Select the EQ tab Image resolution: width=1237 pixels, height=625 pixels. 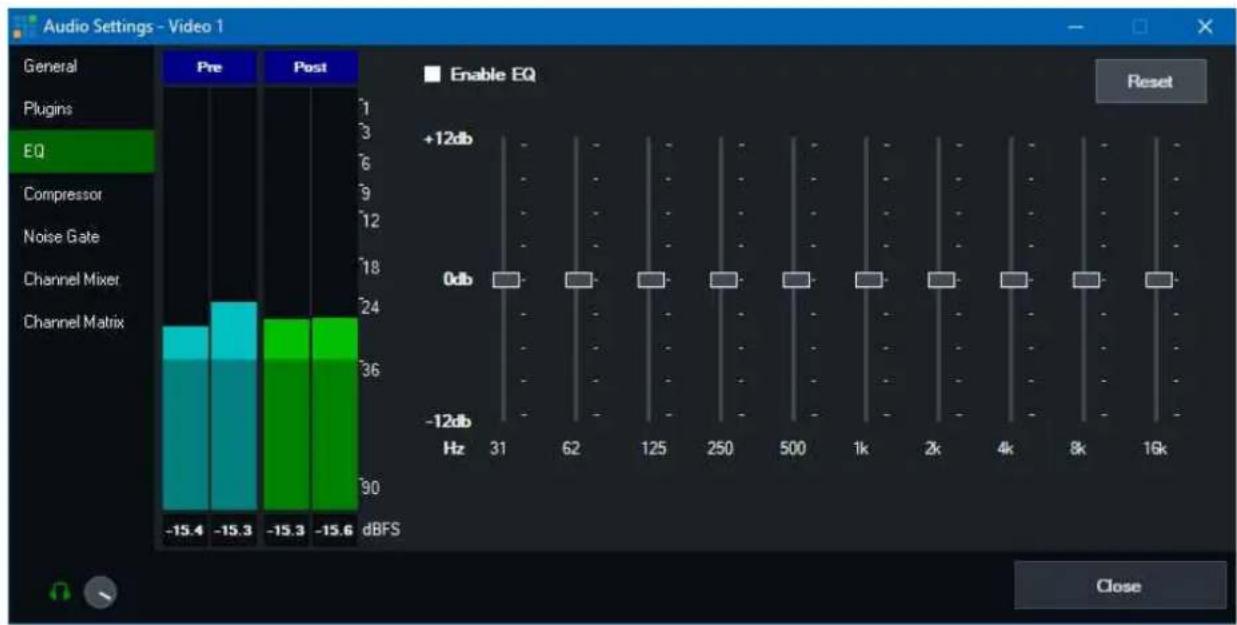(x=81, y=151)
